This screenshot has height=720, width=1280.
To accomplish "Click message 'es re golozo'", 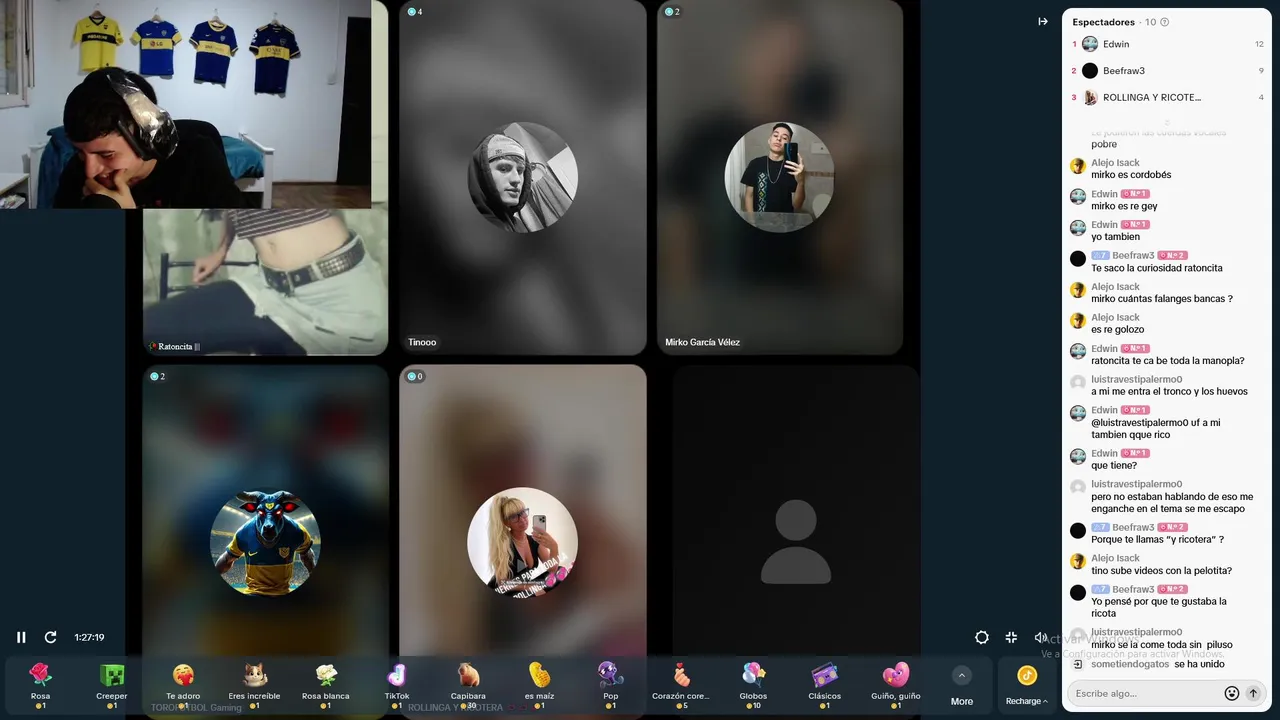I will (1118, 330).
